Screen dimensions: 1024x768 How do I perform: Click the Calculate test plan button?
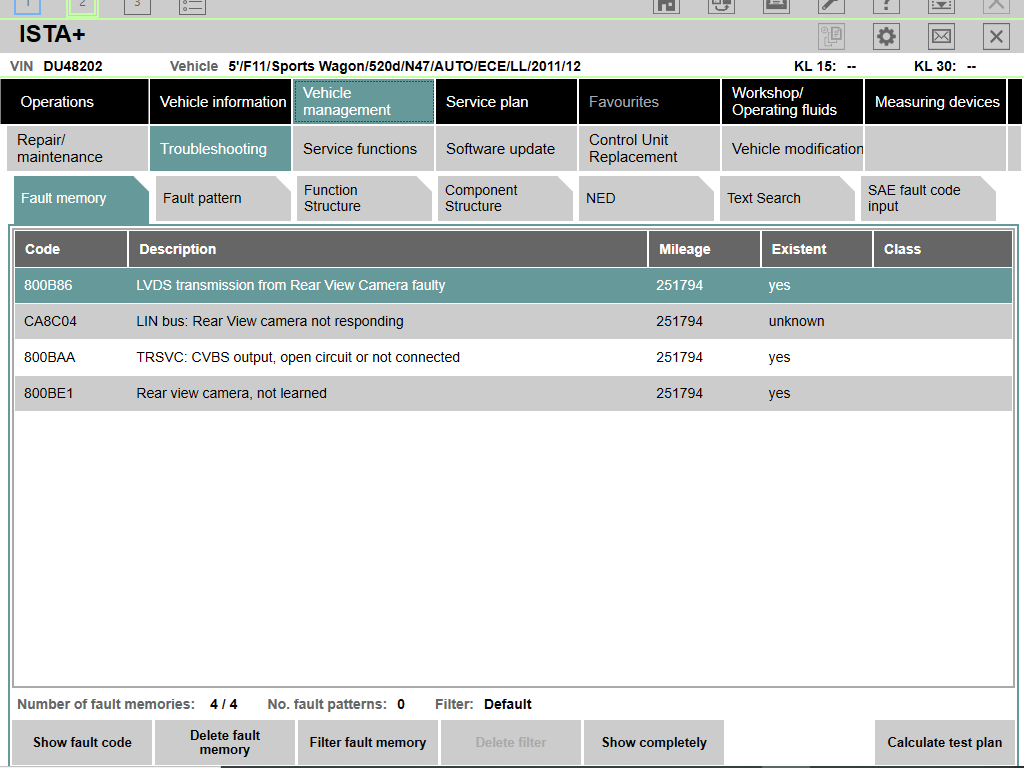944,743
